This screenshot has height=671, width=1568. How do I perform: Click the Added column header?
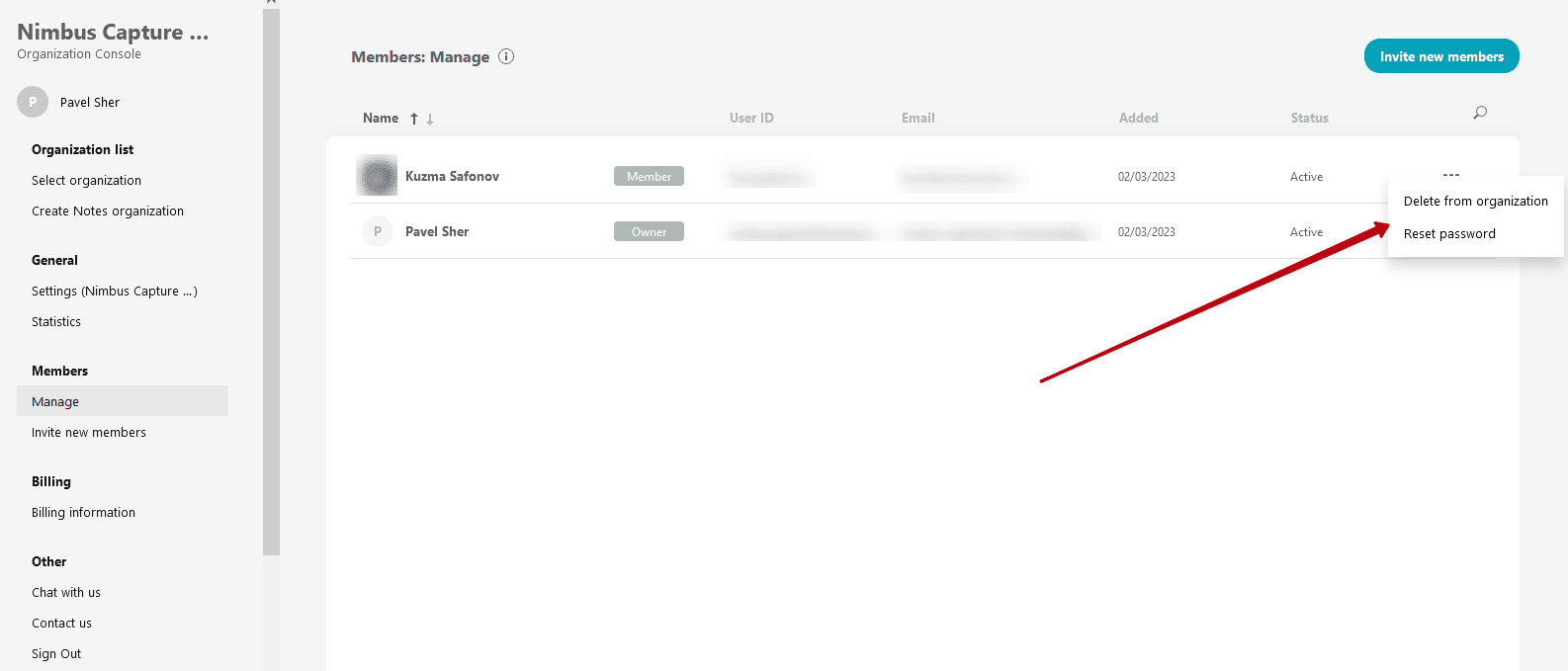click(x=1138, y=118)
